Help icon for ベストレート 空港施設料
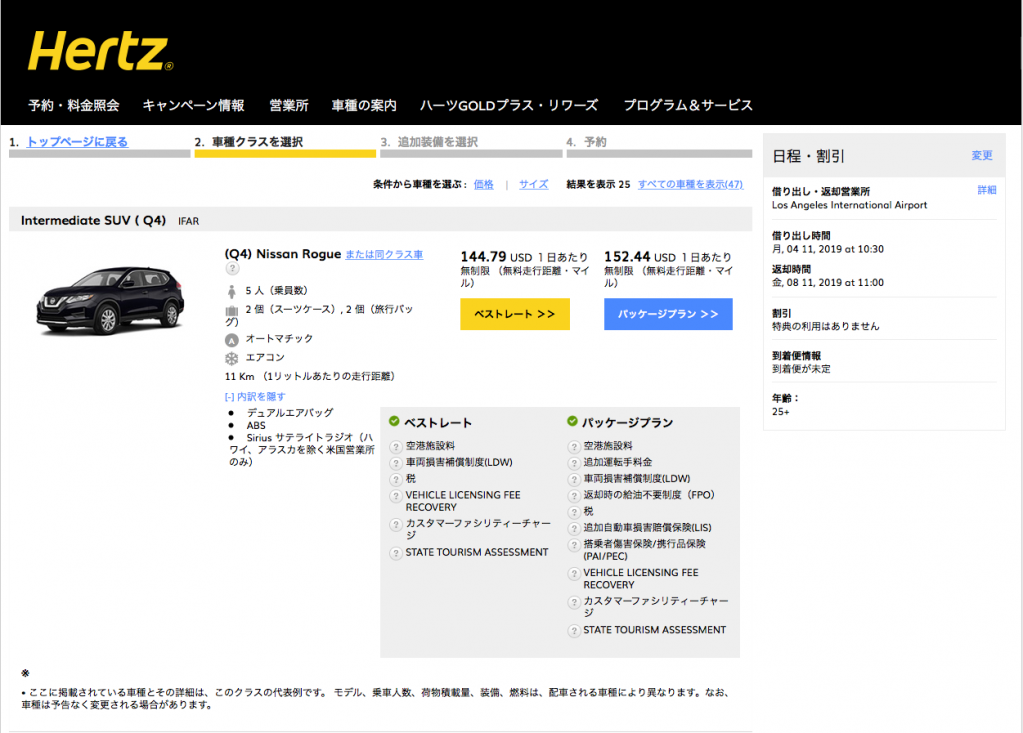 click(x=395, y=447)
